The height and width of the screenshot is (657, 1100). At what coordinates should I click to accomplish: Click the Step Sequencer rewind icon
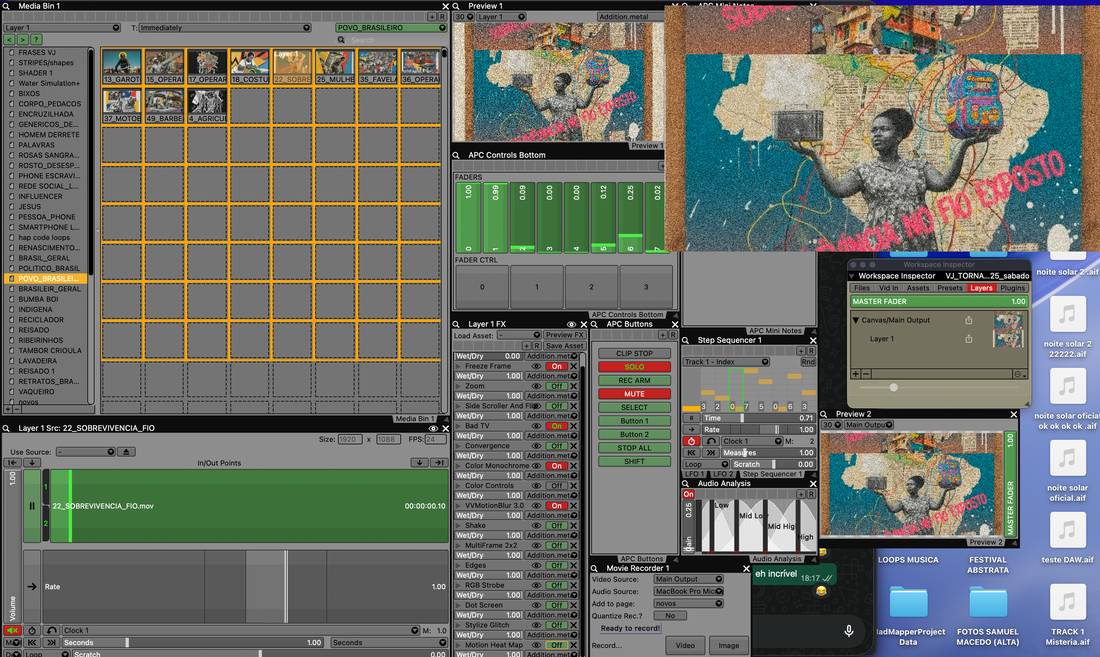pos(691,453)
